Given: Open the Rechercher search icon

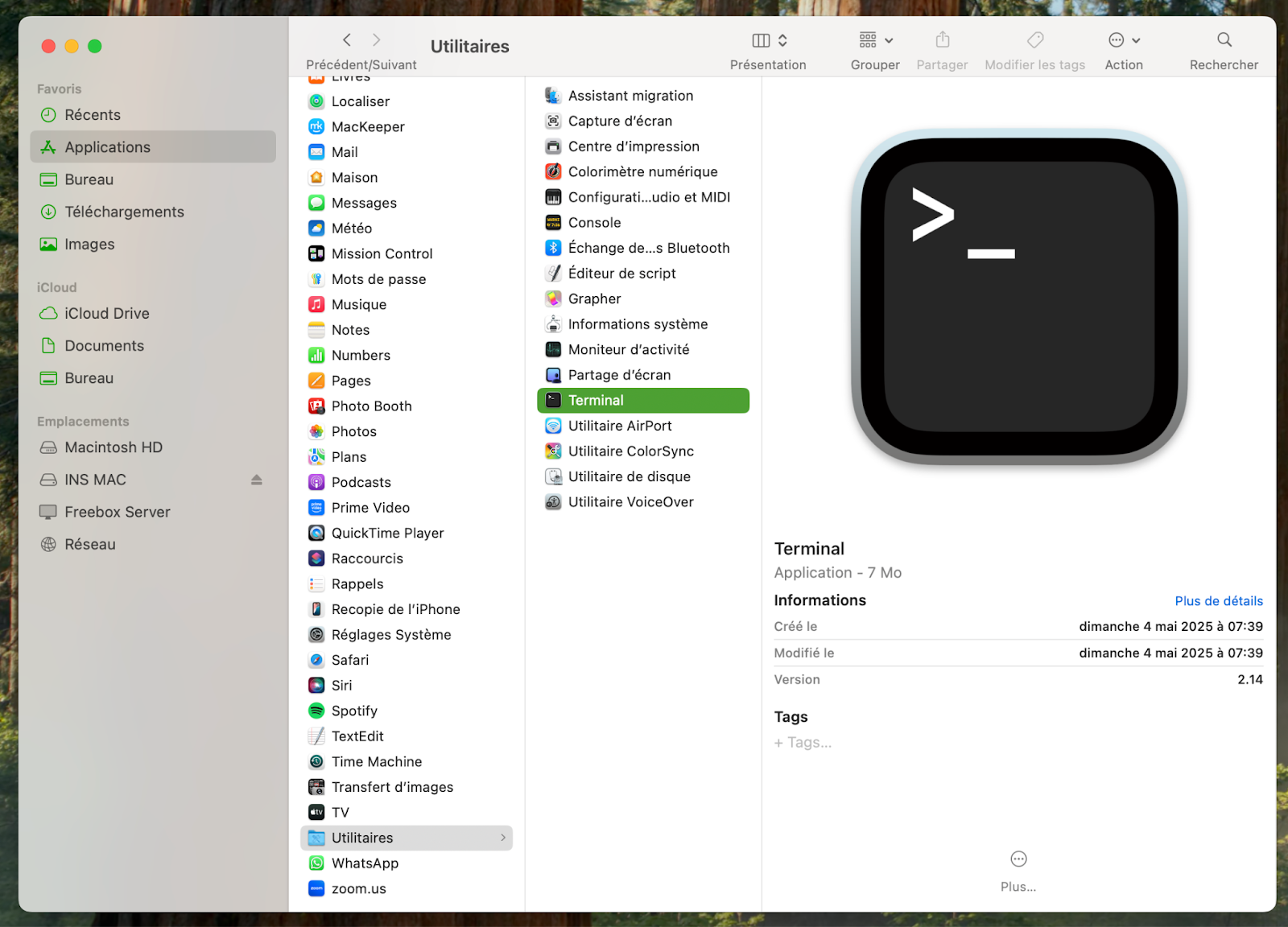Looking at the screenshot, I should click(1224, 39).
